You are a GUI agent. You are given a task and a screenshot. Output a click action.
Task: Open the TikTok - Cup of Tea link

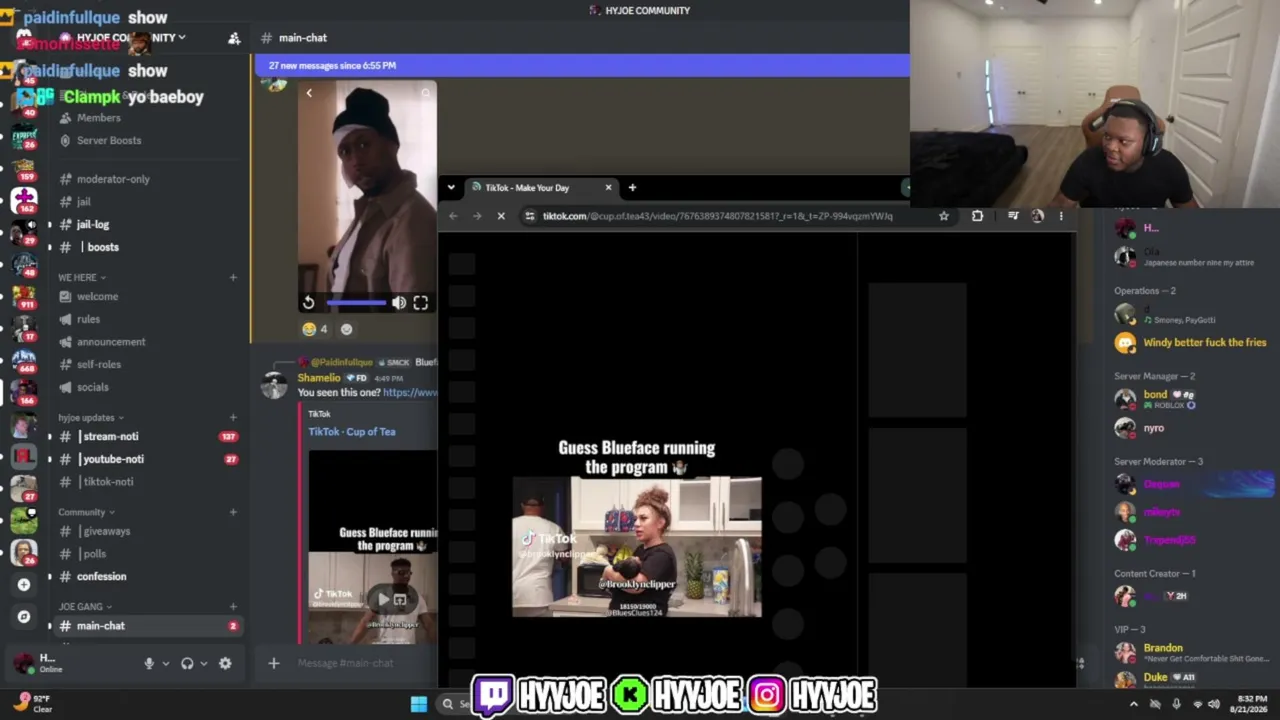coord(352,432)
